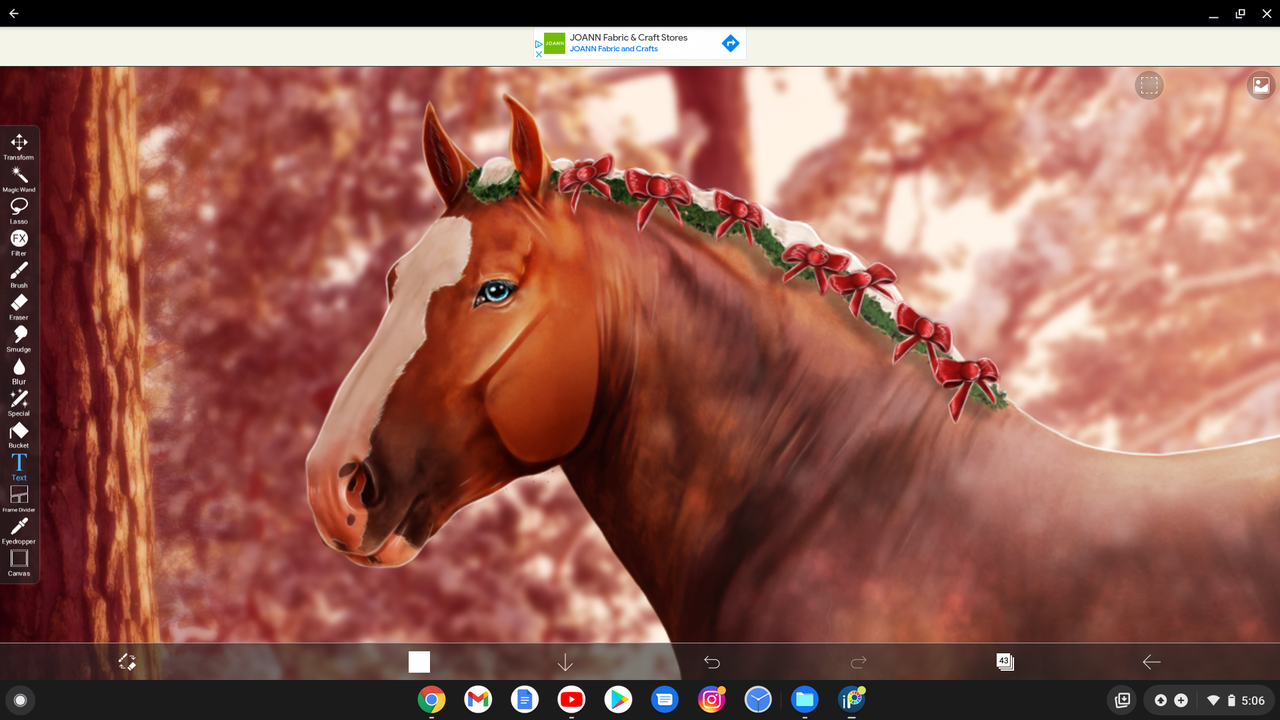Image resolution: width=1280 pixels, height=720 pixels.
Task: Click the green JOANN logo thumbnail
Action: [x=555, y=44]
